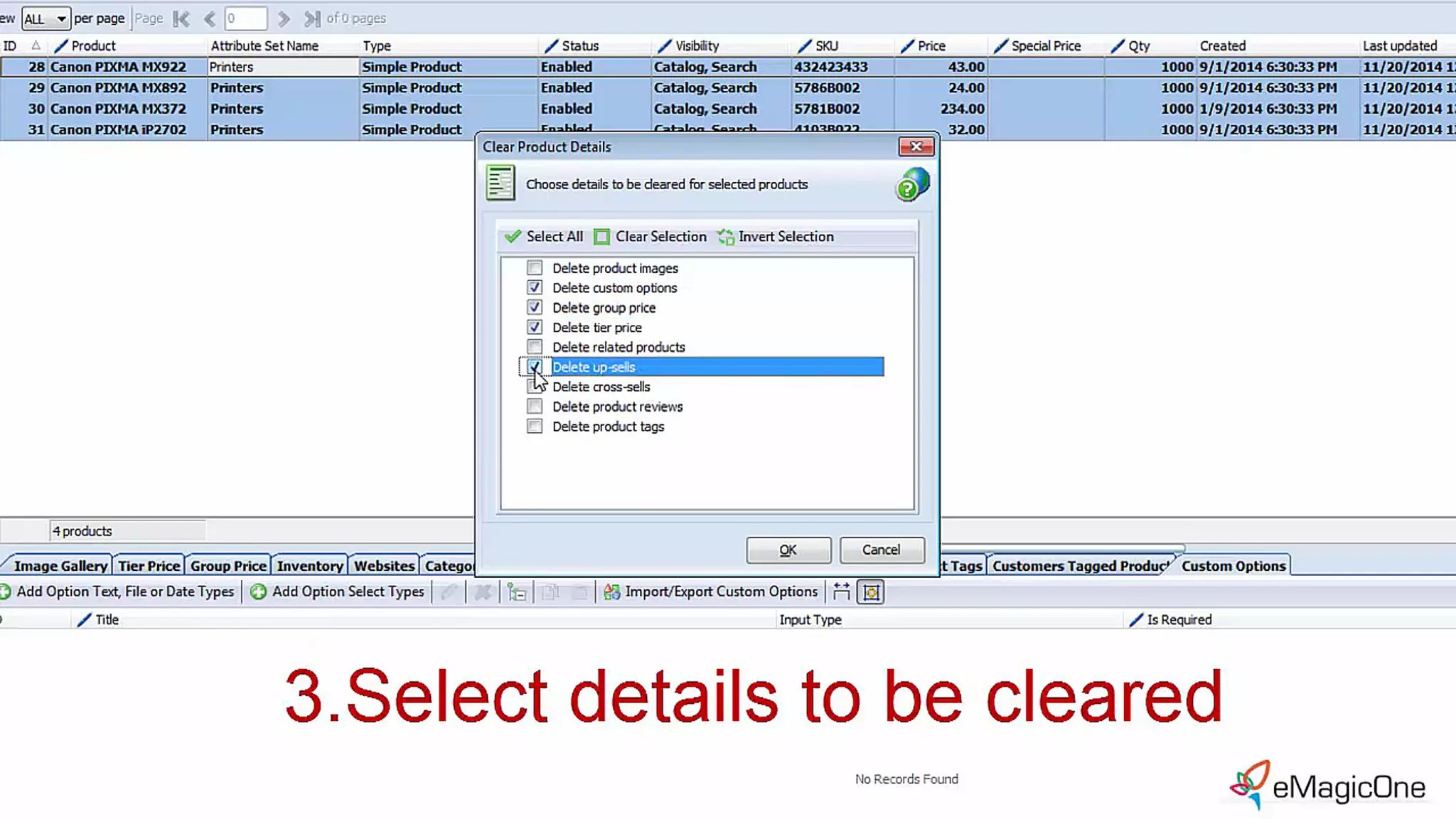
Task: Click the Select All checkmark icon
Action: click(x=512, y=237)
